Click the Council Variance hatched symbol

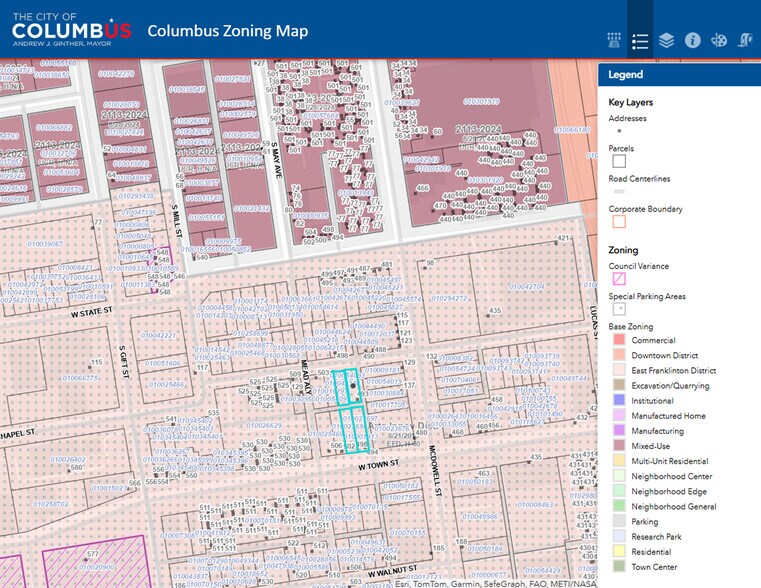coord(619,279)
